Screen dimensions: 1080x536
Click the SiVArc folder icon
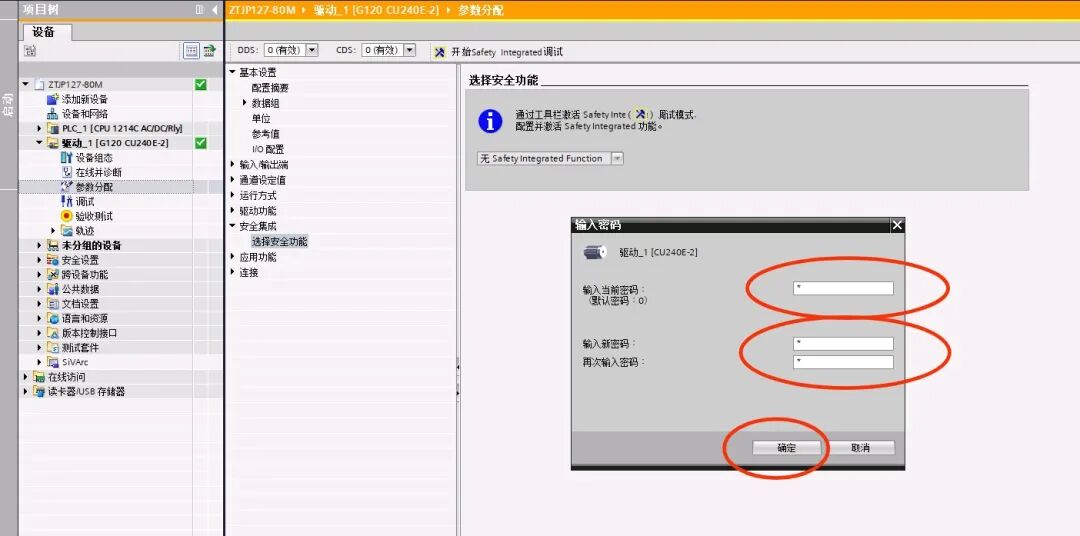[x=53, y=362]
